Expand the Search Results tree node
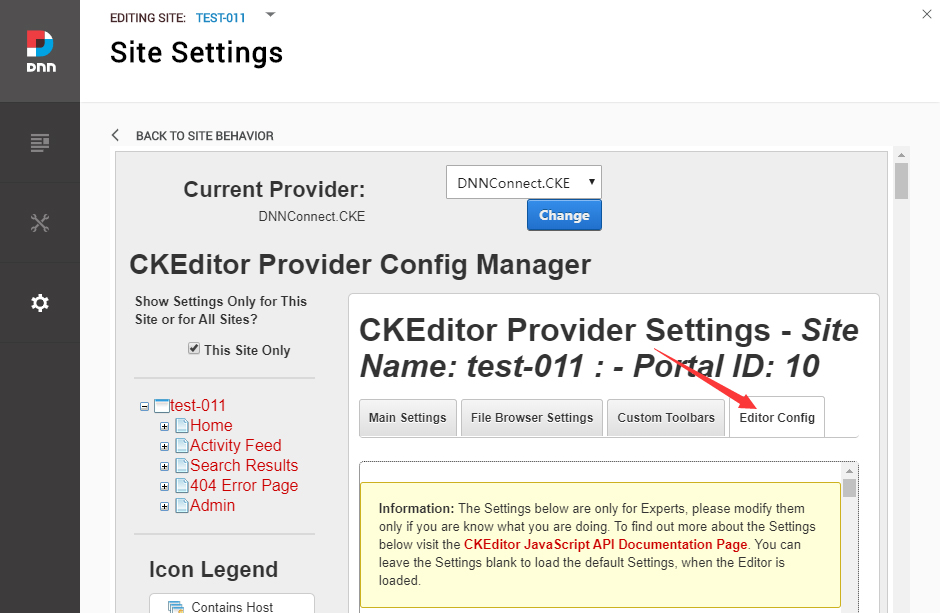 click(x=164, y=466)
